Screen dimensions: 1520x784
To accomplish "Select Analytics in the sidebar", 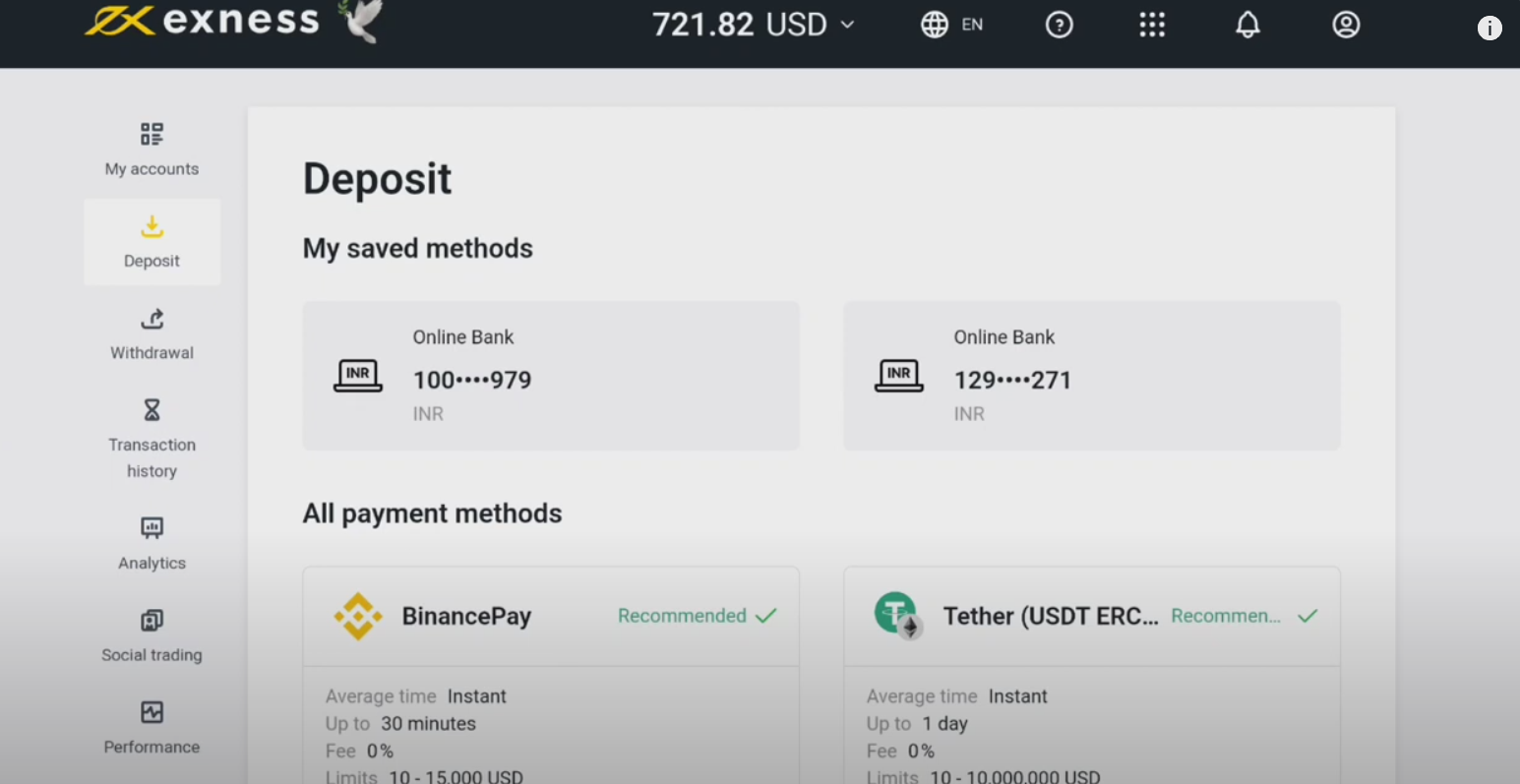I will click(x=152, y=543).
